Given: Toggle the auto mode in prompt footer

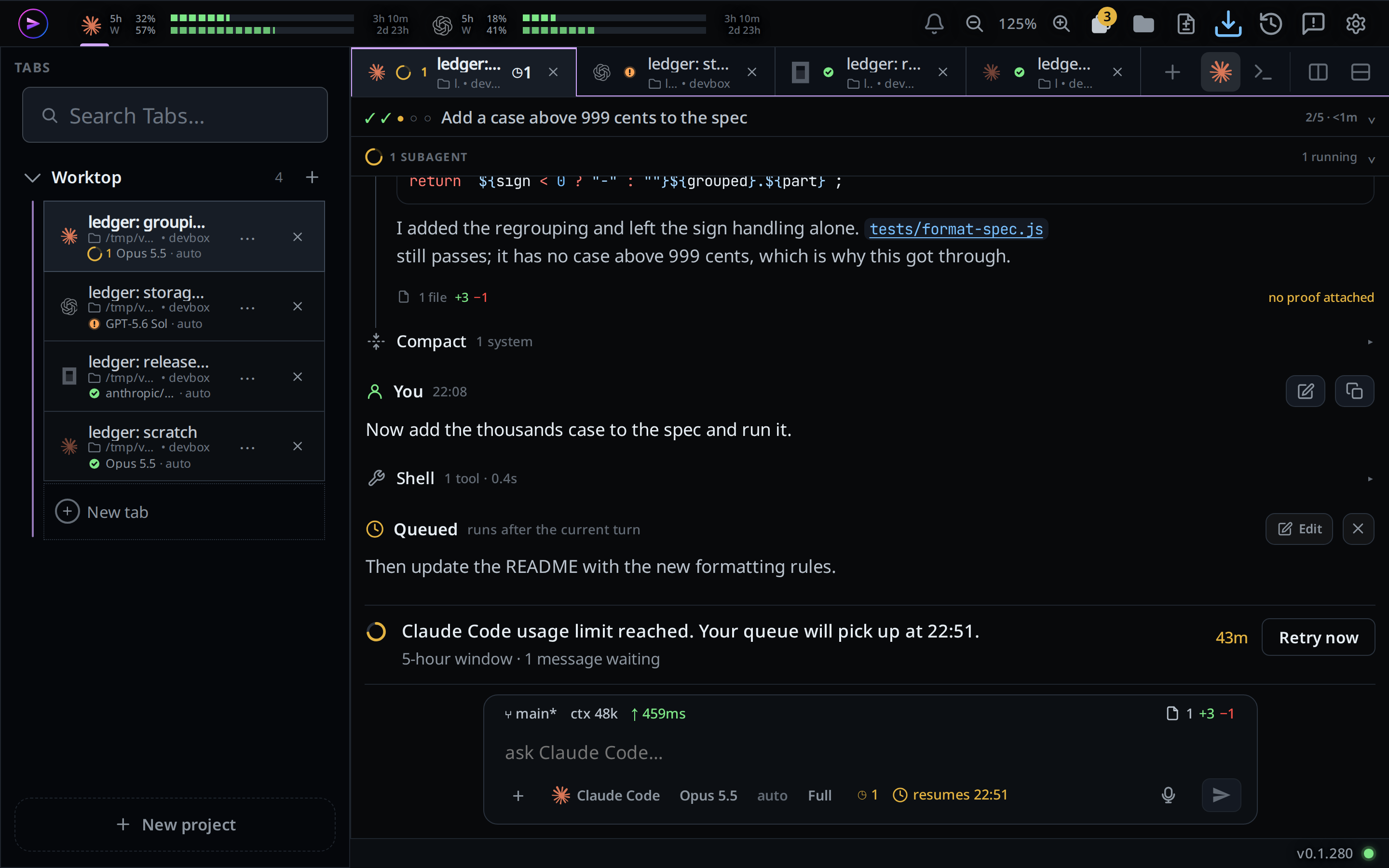Looking at the screenshot, I should point(771,795).
